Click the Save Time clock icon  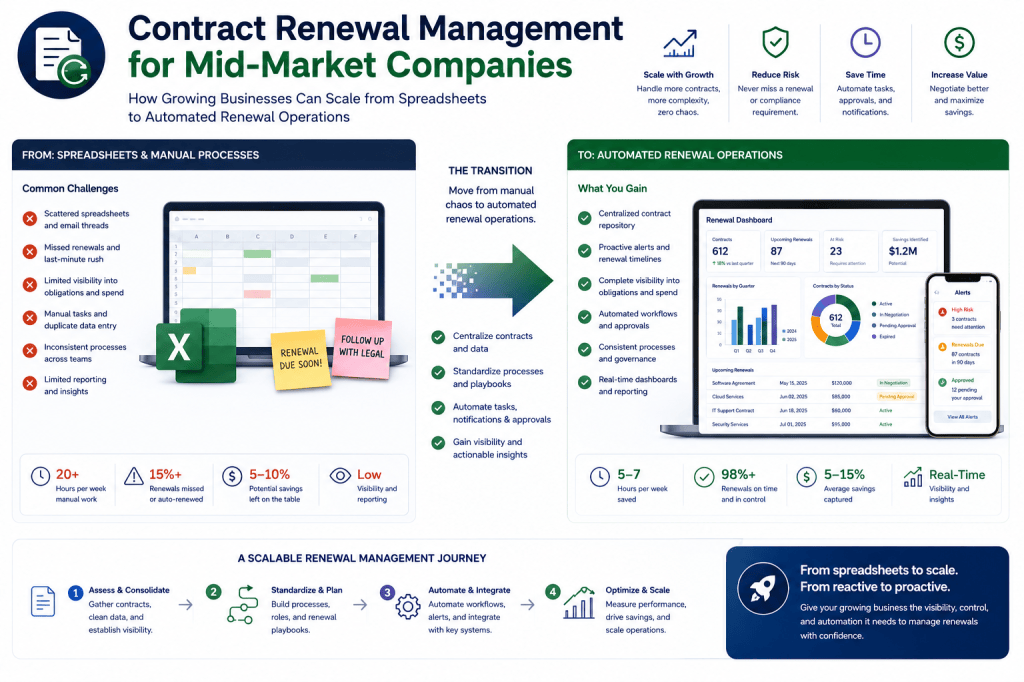[865, 42]
